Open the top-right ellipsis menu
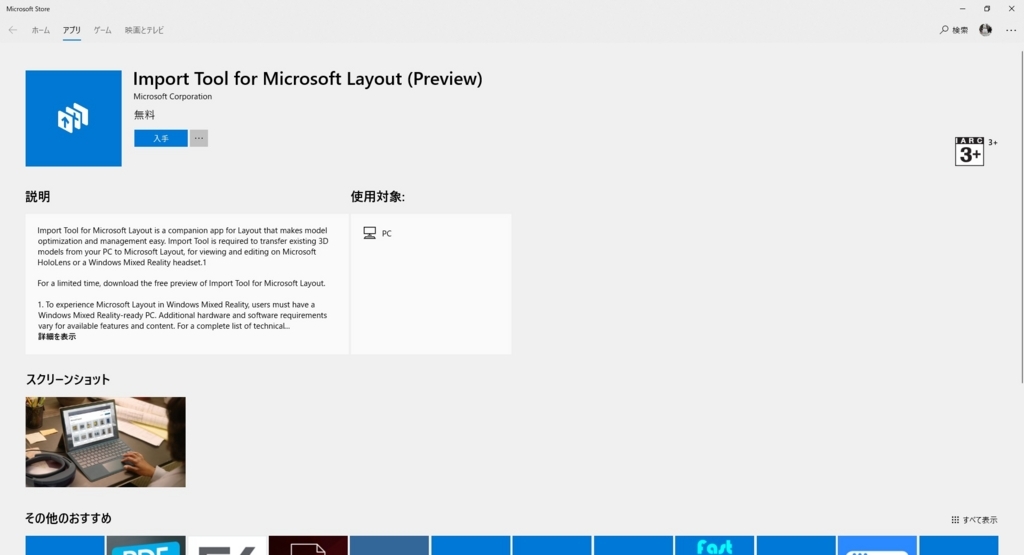Screen dimensions: 1024x555 [x=1011, y=30]
